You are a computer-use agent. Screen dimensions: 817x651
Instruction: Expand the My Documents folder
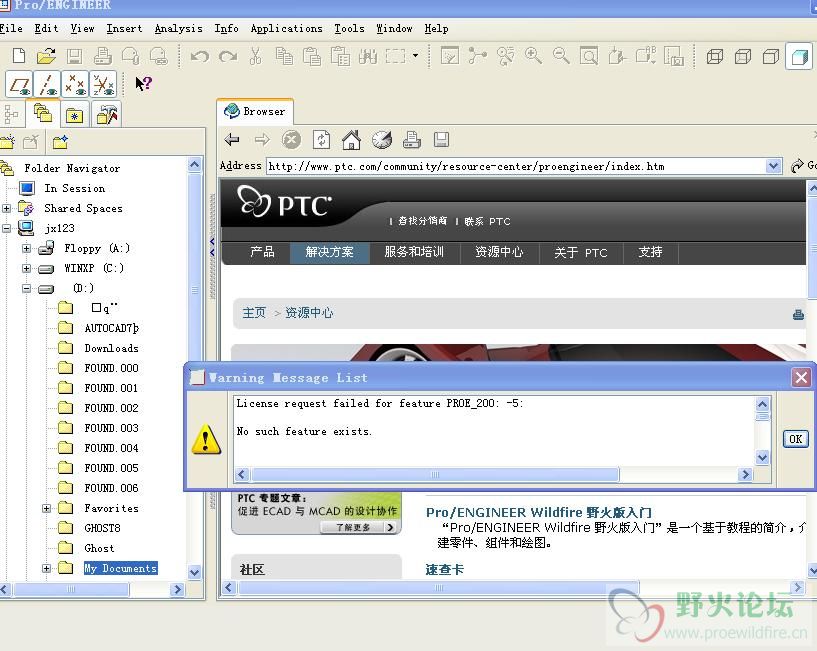[x=47, y=568]
